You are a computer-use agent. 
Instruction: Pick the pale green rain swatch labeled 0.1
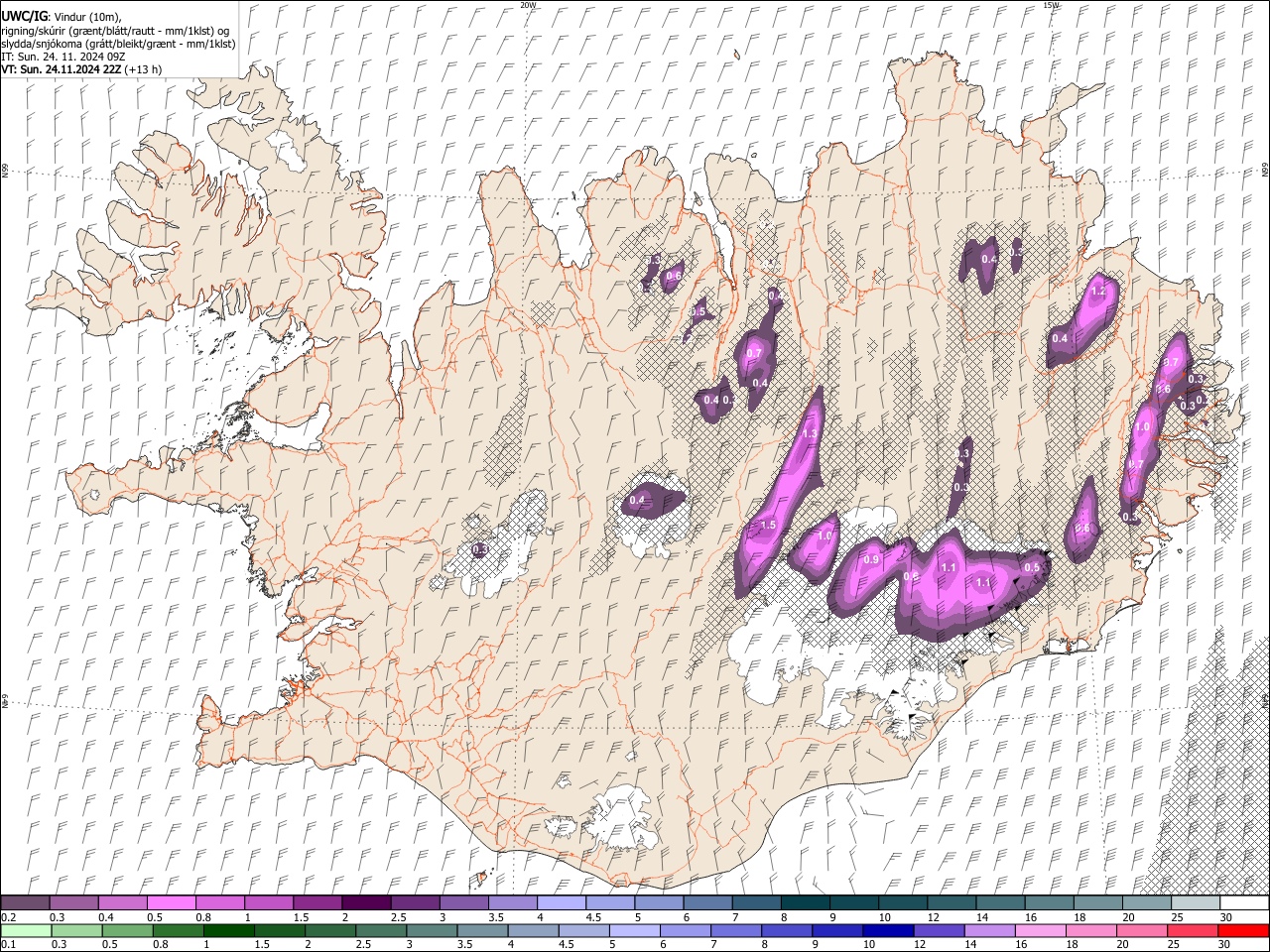coord(26,930)
